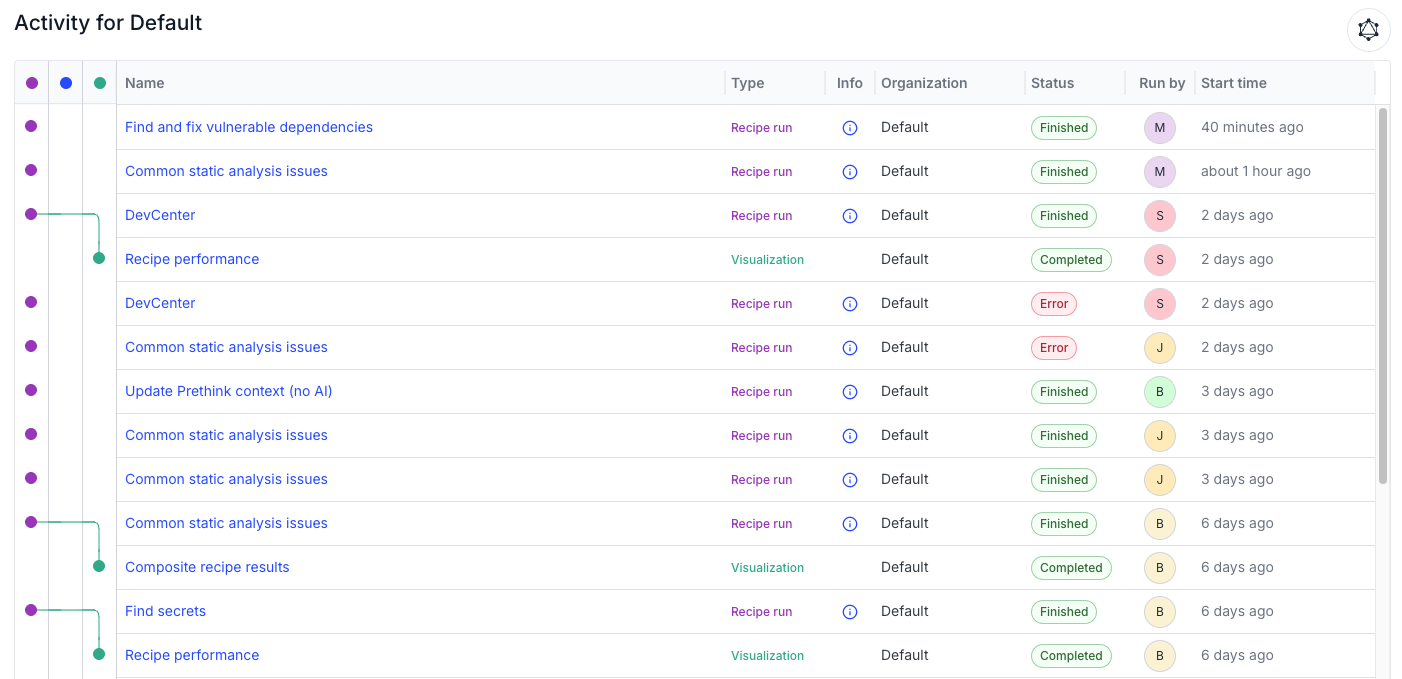This screenshot has width=1402, height=679.
Task: Click Completed badge on Composite recipe results row
Action: click(1071, 568)
